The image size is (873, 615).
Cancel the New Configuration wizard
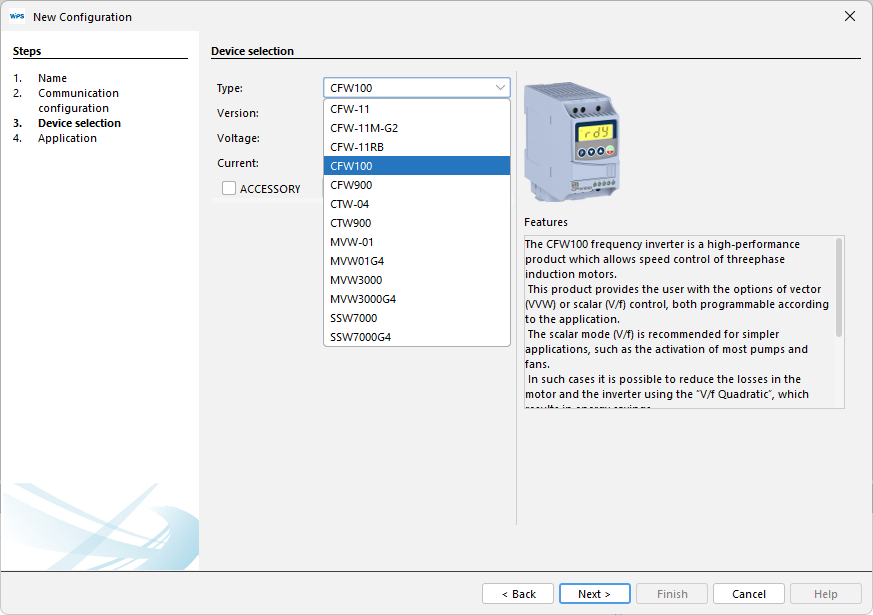(749, 594)
